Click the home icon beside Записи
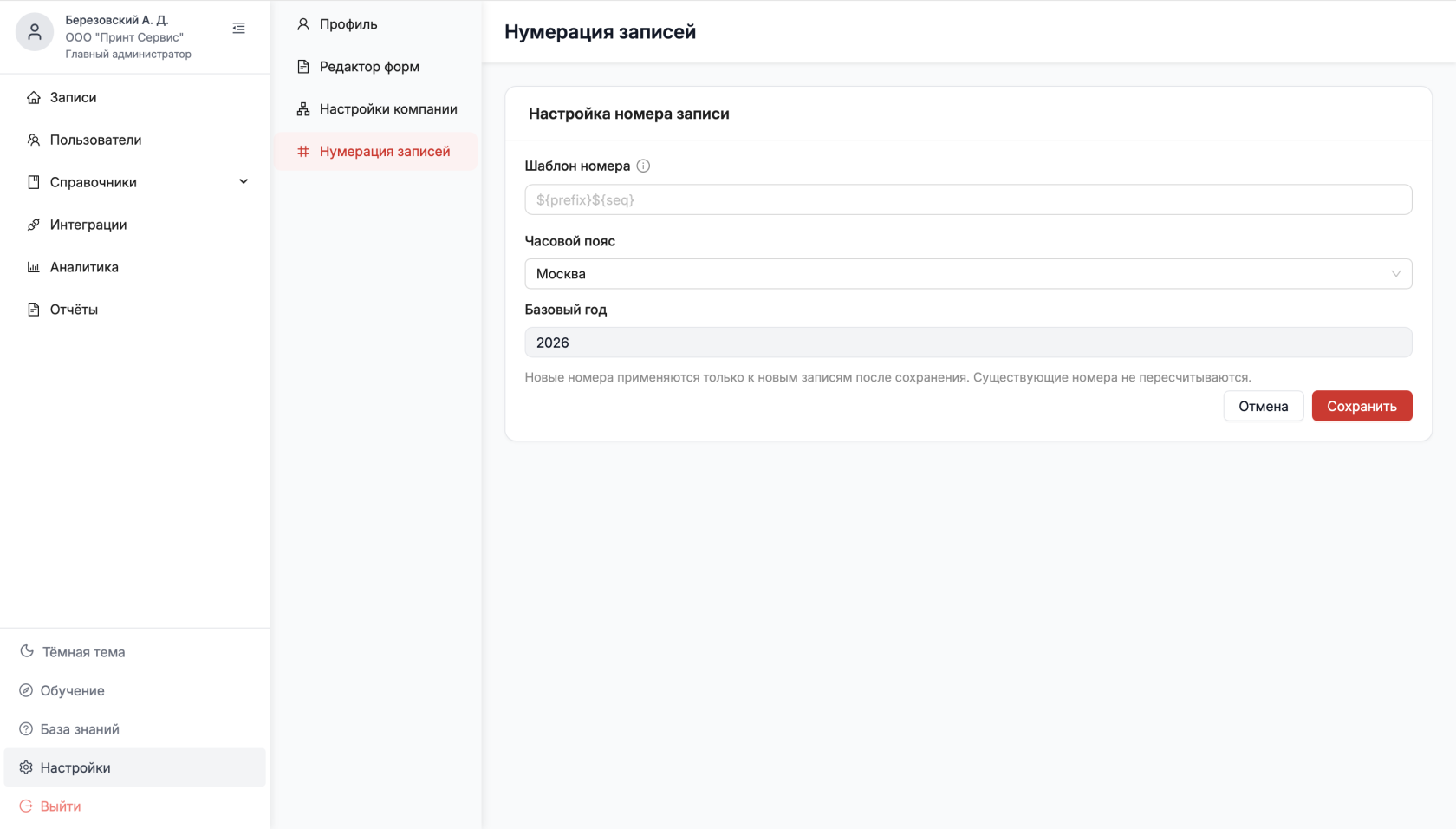This screenshot has width=1456, height=829. pos(34,97)
